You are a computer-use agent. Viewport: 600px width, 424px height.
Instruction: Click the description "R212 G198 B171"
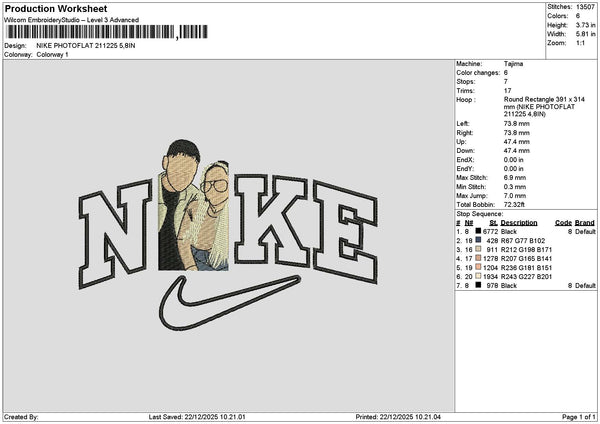click(526, 250)
